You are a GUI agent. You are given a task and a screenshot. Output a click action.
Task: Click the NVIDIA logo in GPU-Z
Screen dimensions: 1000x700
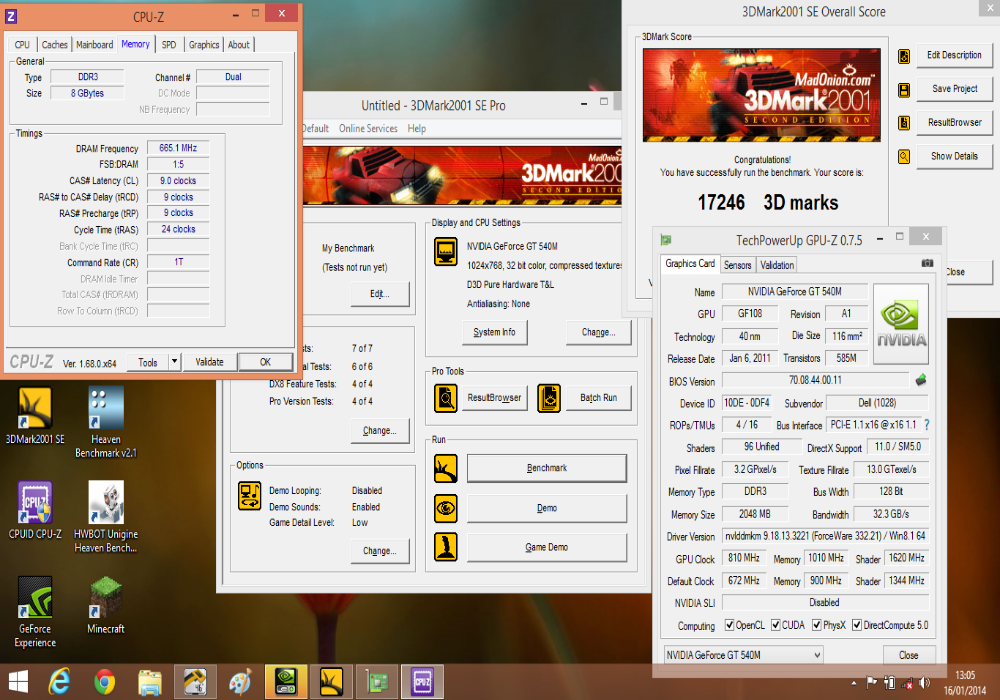click(x=901, y=324)
